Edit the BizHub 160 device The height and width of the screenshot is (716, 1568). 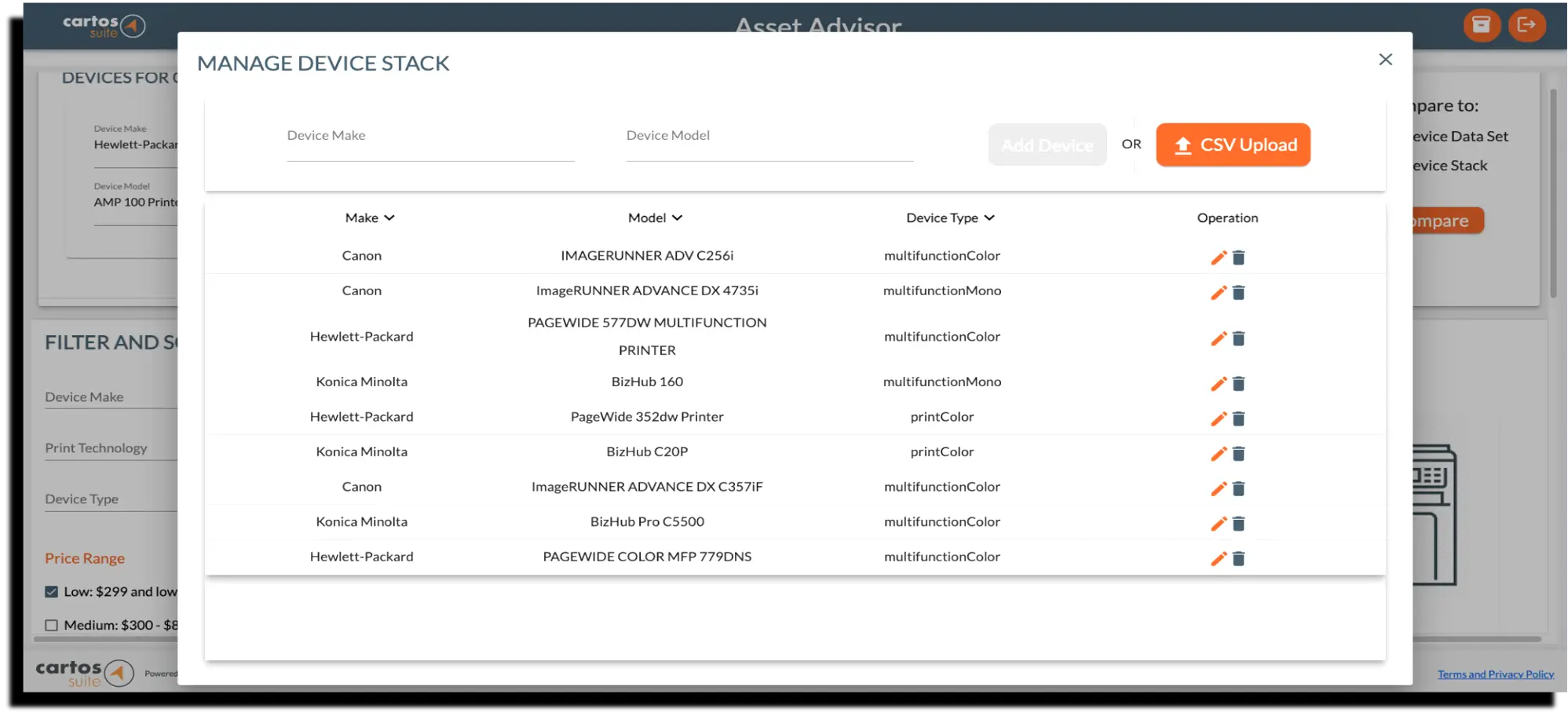pyautogui.click(x=1218, y=384)
